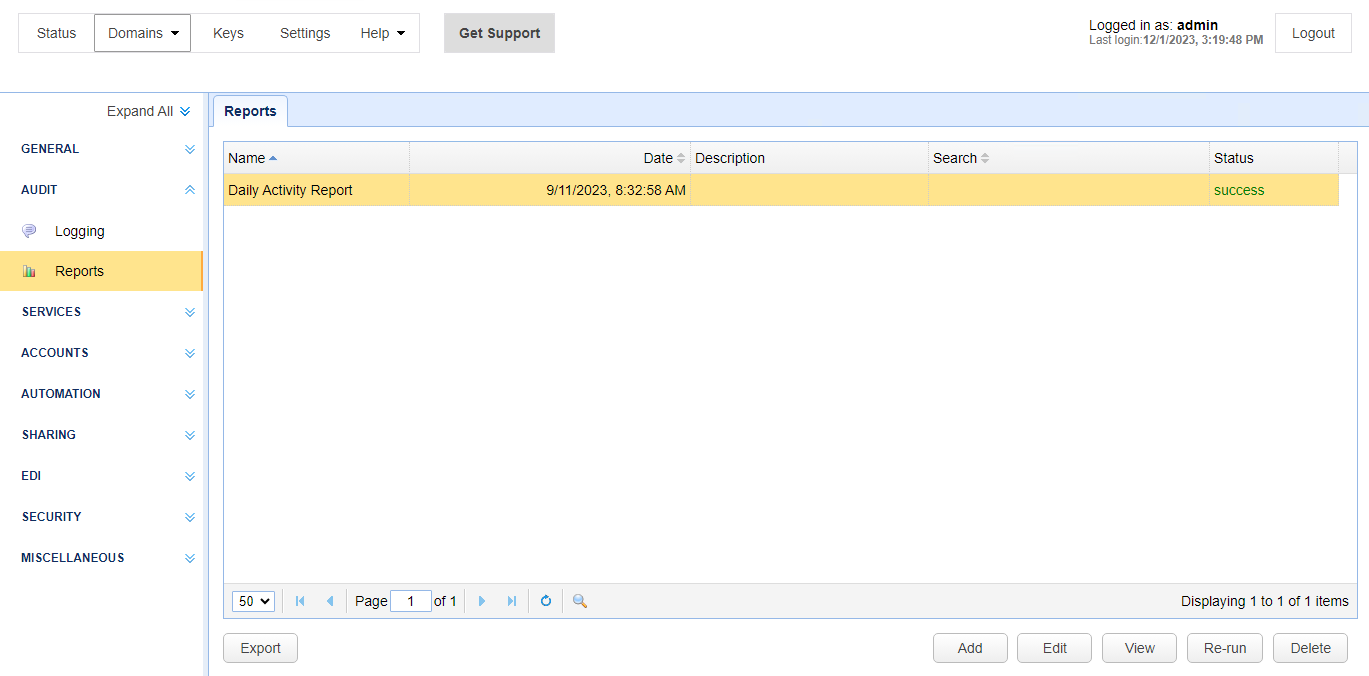The height and width of the screenshot is (676, 1369).
Task: Click the page number input field
Action: (x=410, y=601)
